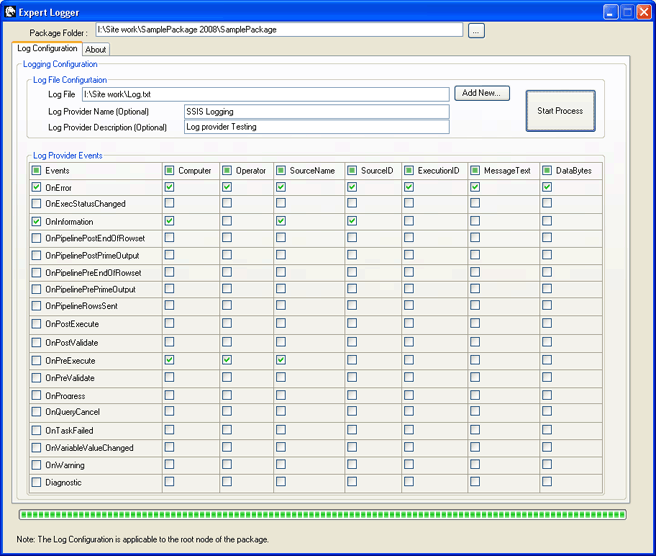Toggle the Operator column header checkbox
Image resolution: width=656 pixels, height=556 pixels.
click(x=227, y=171)
